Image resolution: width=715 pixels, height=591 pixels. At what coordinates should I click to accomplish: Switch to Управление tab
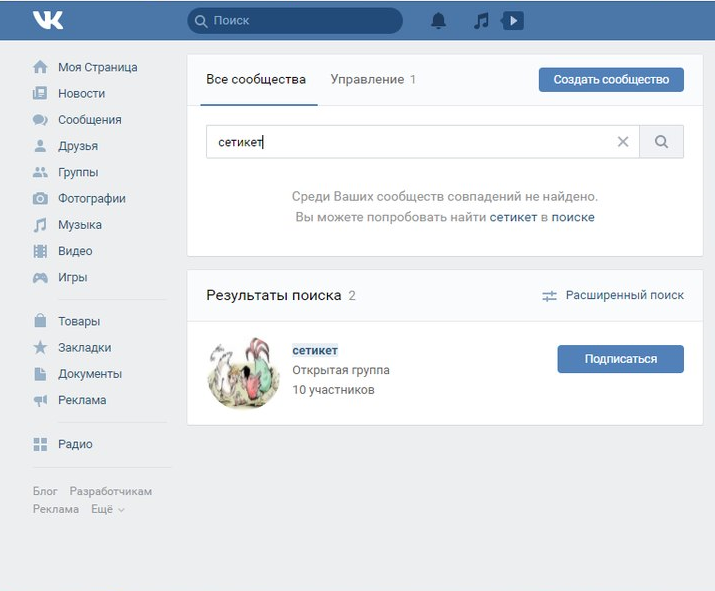(373, 79)
